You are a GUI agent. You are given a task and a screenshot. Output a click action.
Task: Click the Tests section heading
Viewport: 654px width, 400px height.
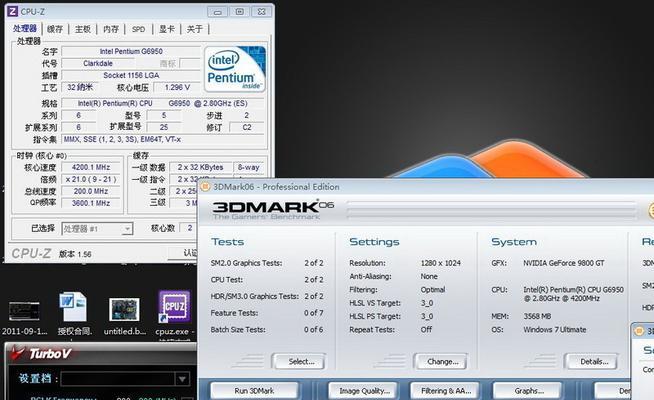(227, 242)
